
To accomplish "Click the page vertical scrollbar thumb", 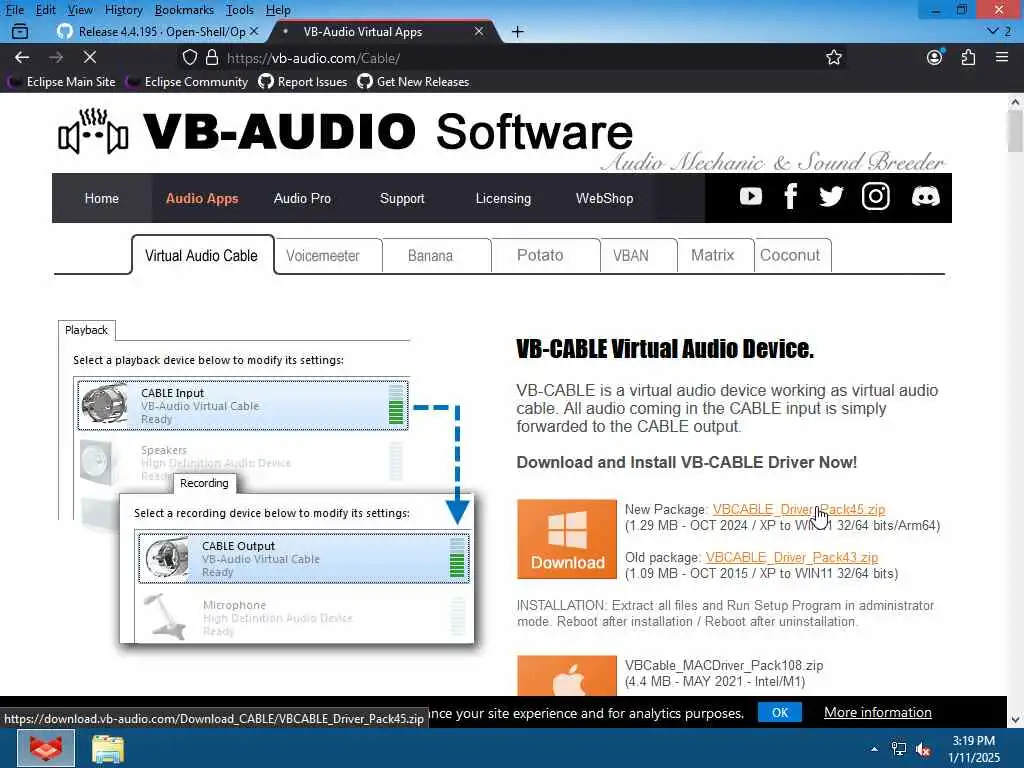I will coord(1015,131).
